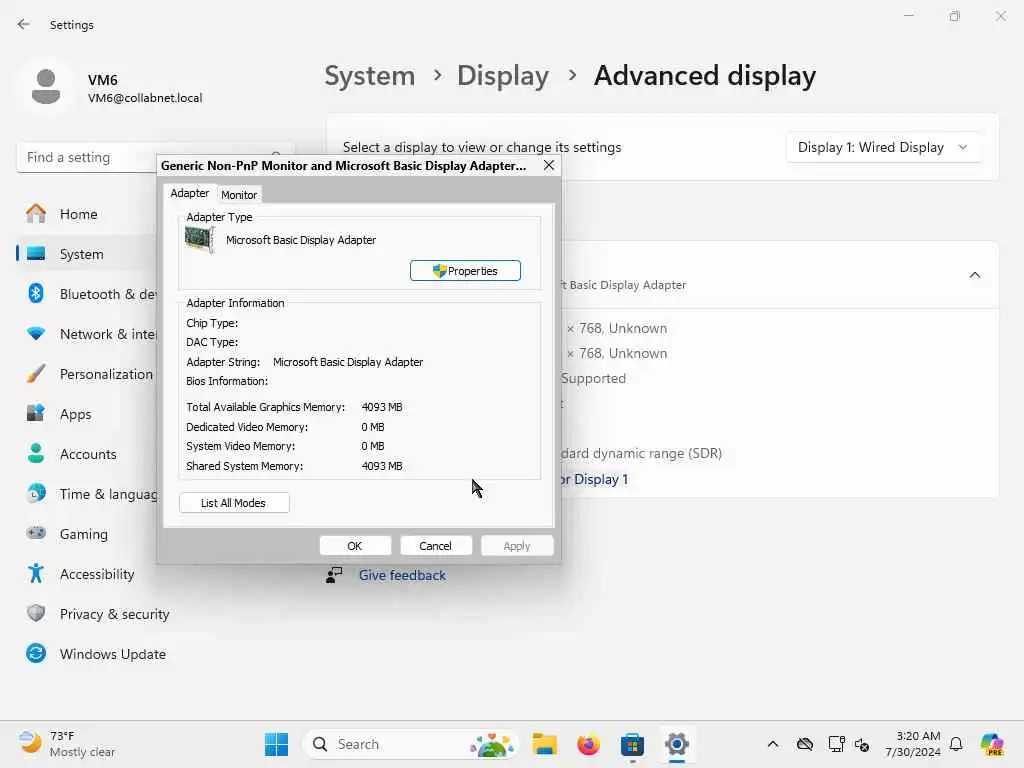
Task: Click the Home icon in Settings sidebar
Action: point(36,214)
